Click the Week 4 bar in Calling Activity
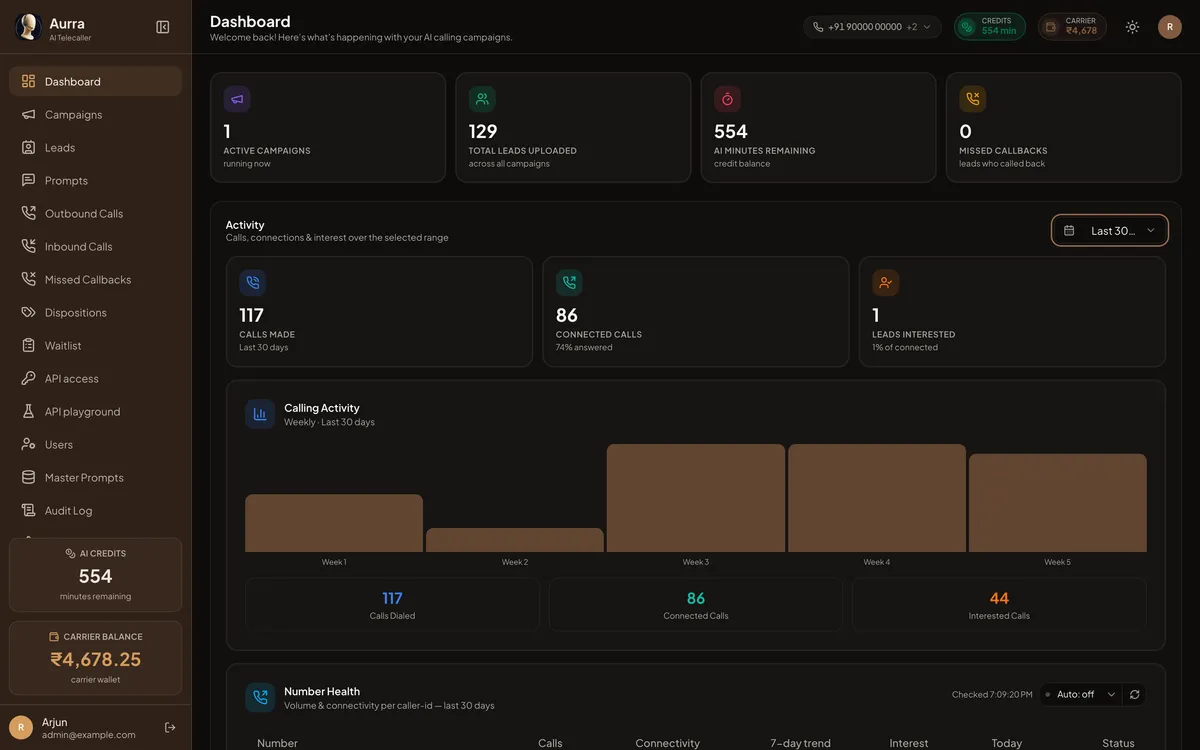 [877, 498]
